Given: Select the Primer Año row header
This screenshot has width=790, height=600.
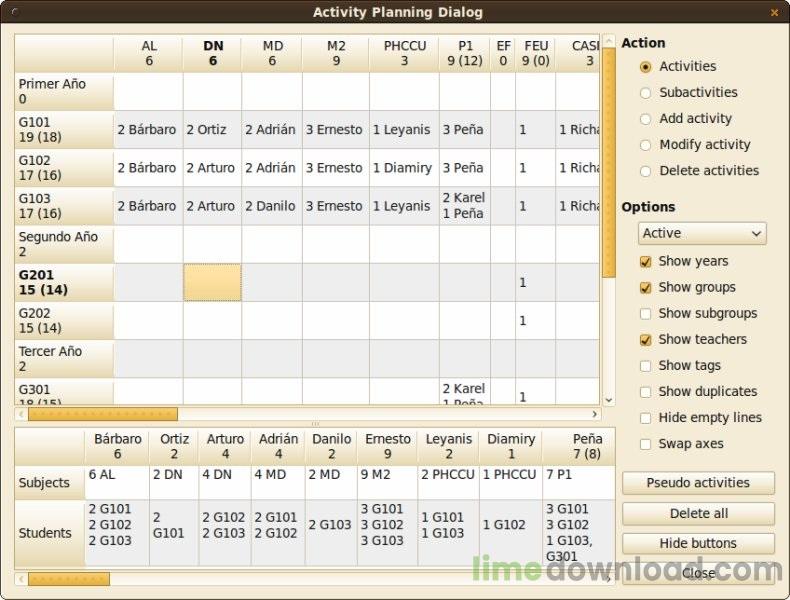Looking at the screenshot, I should (x=64, y=91).
